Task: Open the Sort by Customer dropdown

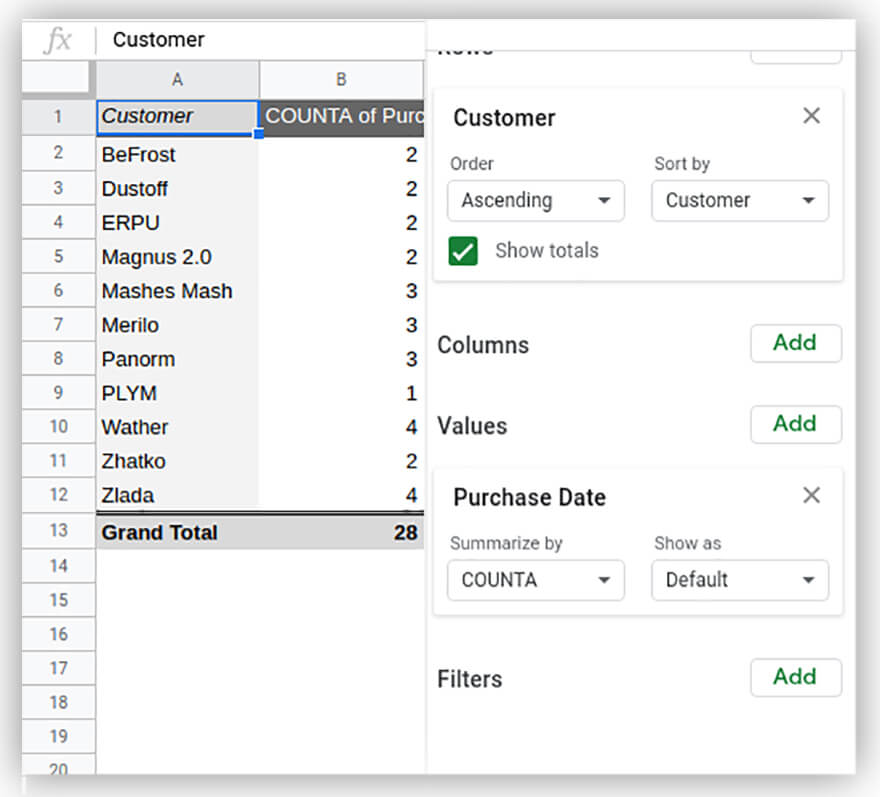Action: click(x=739, y=201)
